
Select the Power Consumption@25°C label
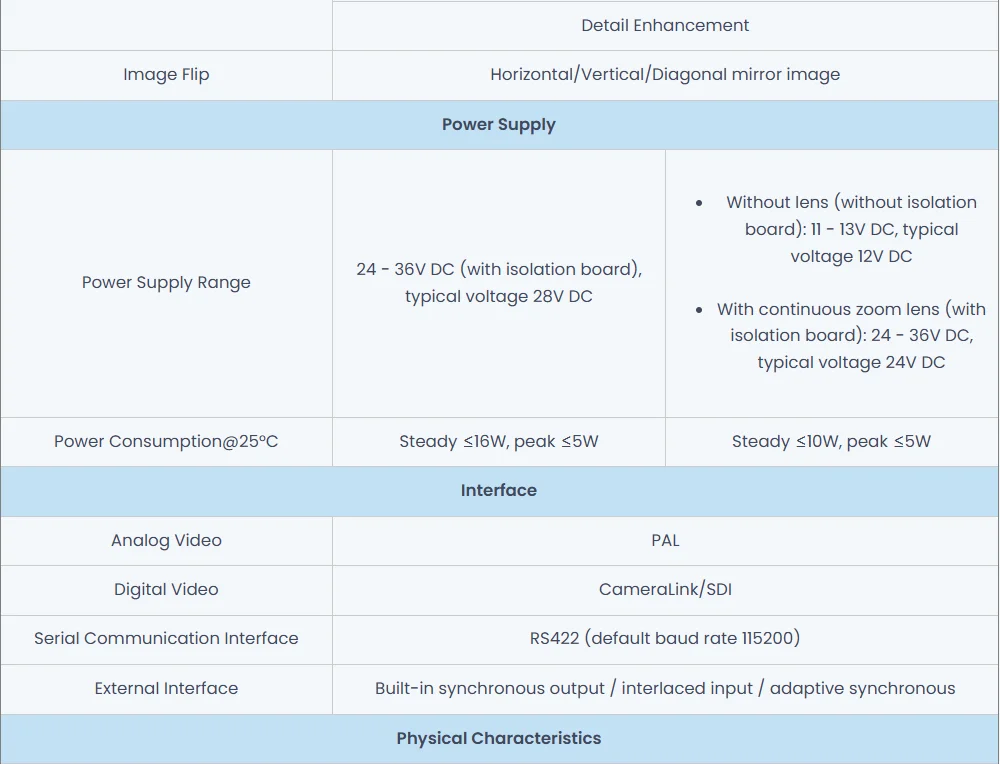(x=166, y=442)
